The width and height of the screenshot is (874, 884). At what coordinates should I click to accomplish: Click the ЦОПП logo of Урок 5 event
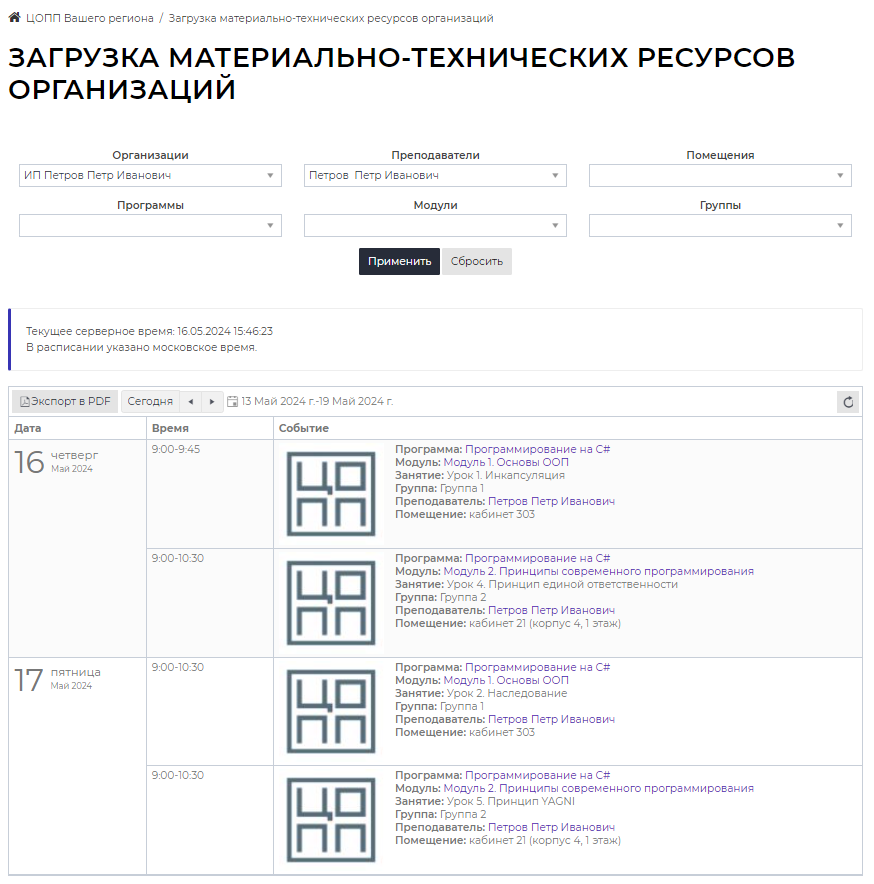click(x=331, y=820)
